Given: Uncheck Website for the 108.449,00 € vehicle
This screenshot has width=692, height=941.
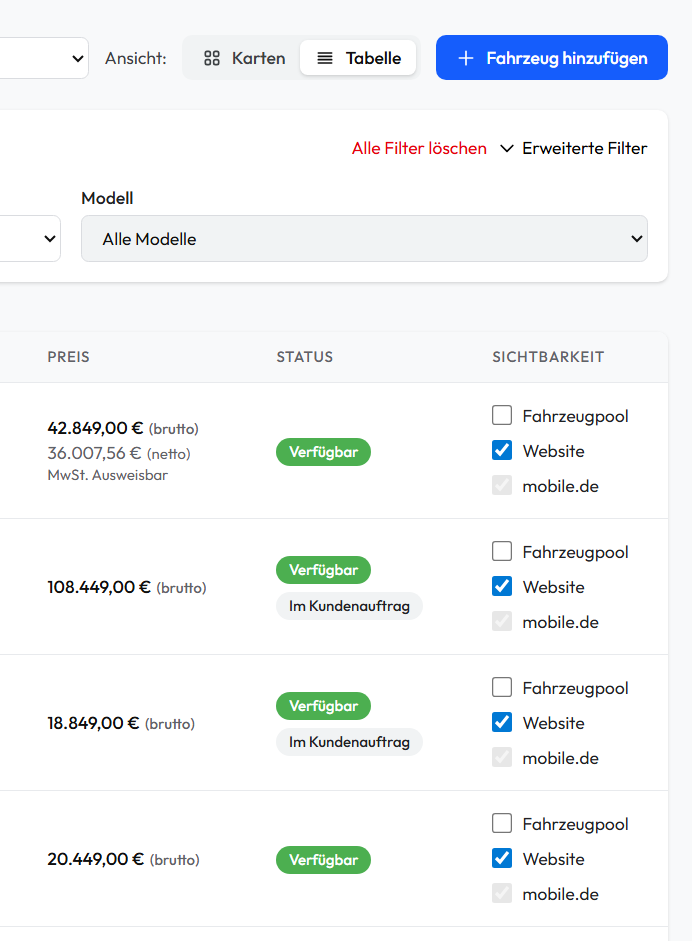Looking at the screenshot, I should (502, 586).
